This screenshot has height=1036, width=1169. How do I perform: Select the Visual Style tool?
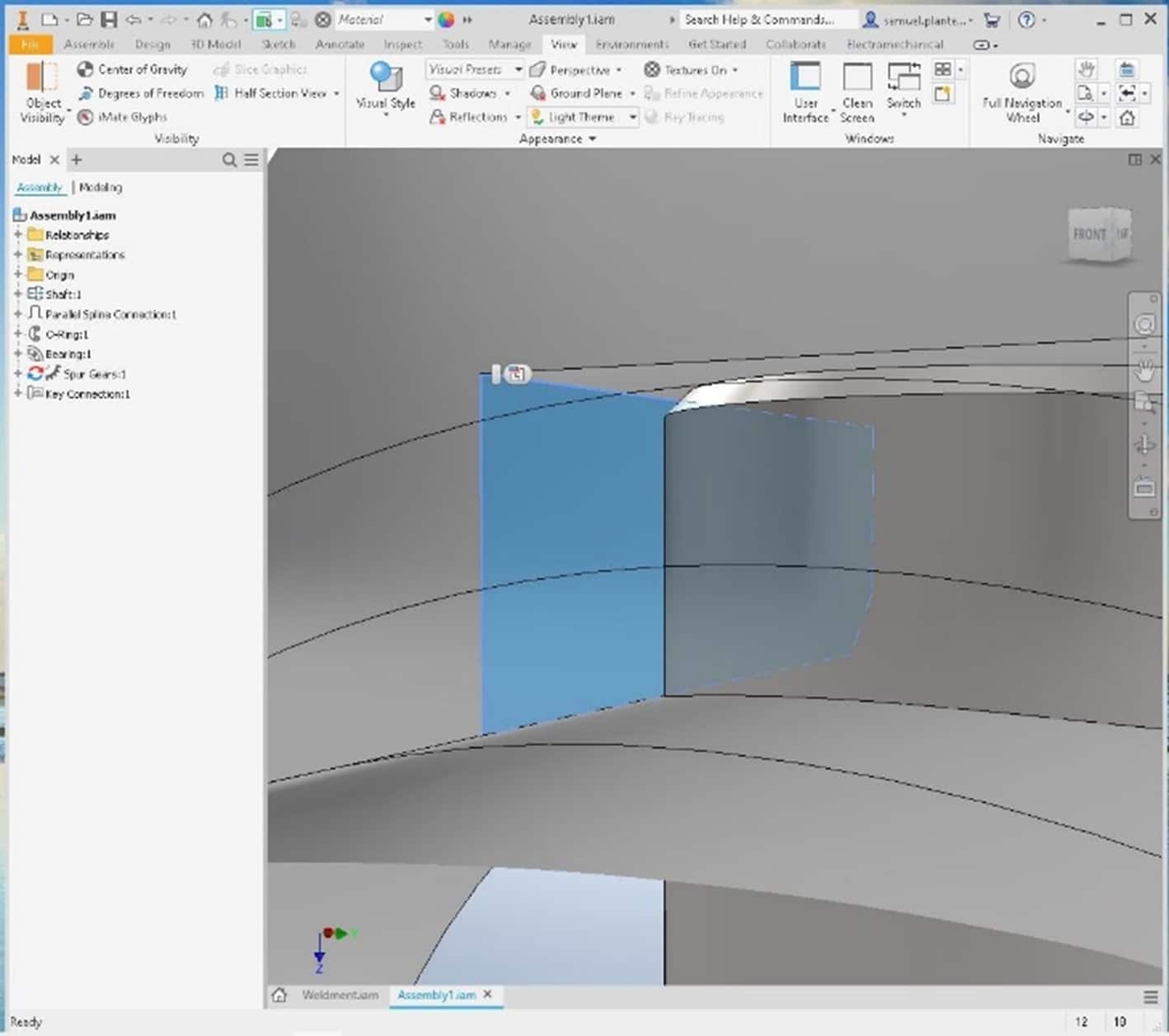[385, 87]
